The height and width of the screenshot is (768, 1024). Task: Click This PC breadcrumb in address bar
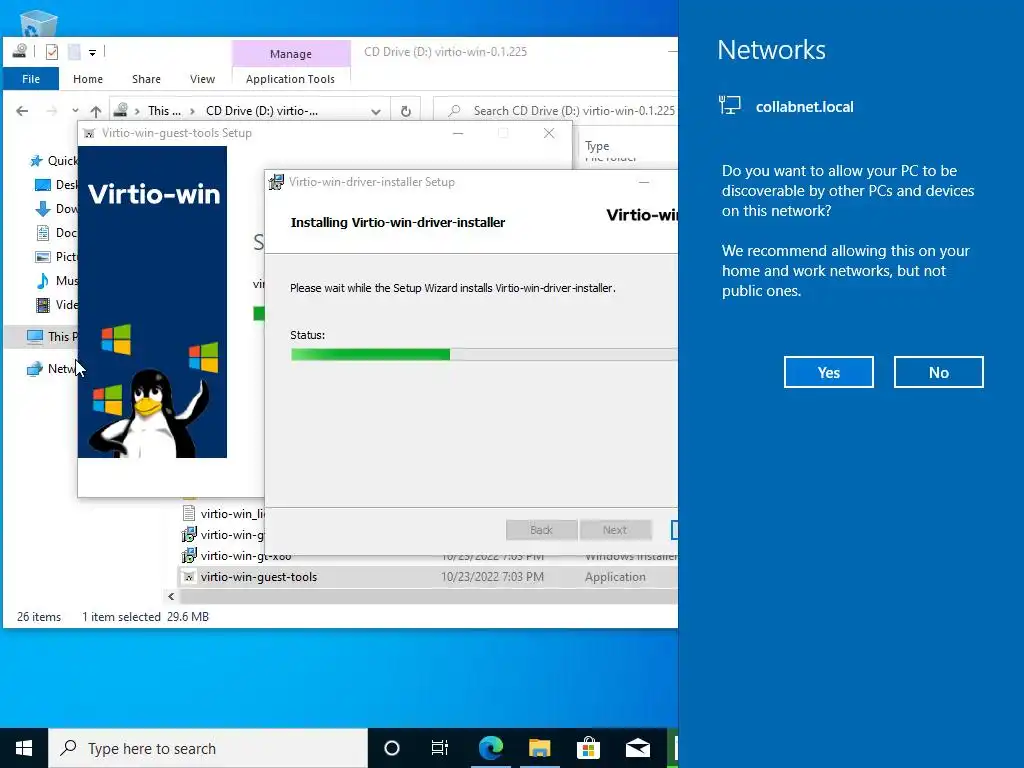coord(164,111)
